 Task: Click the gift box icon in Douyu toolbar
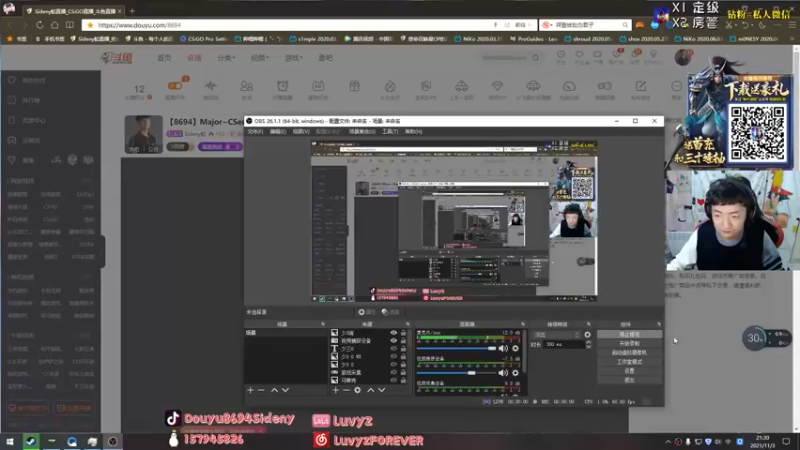354,86
